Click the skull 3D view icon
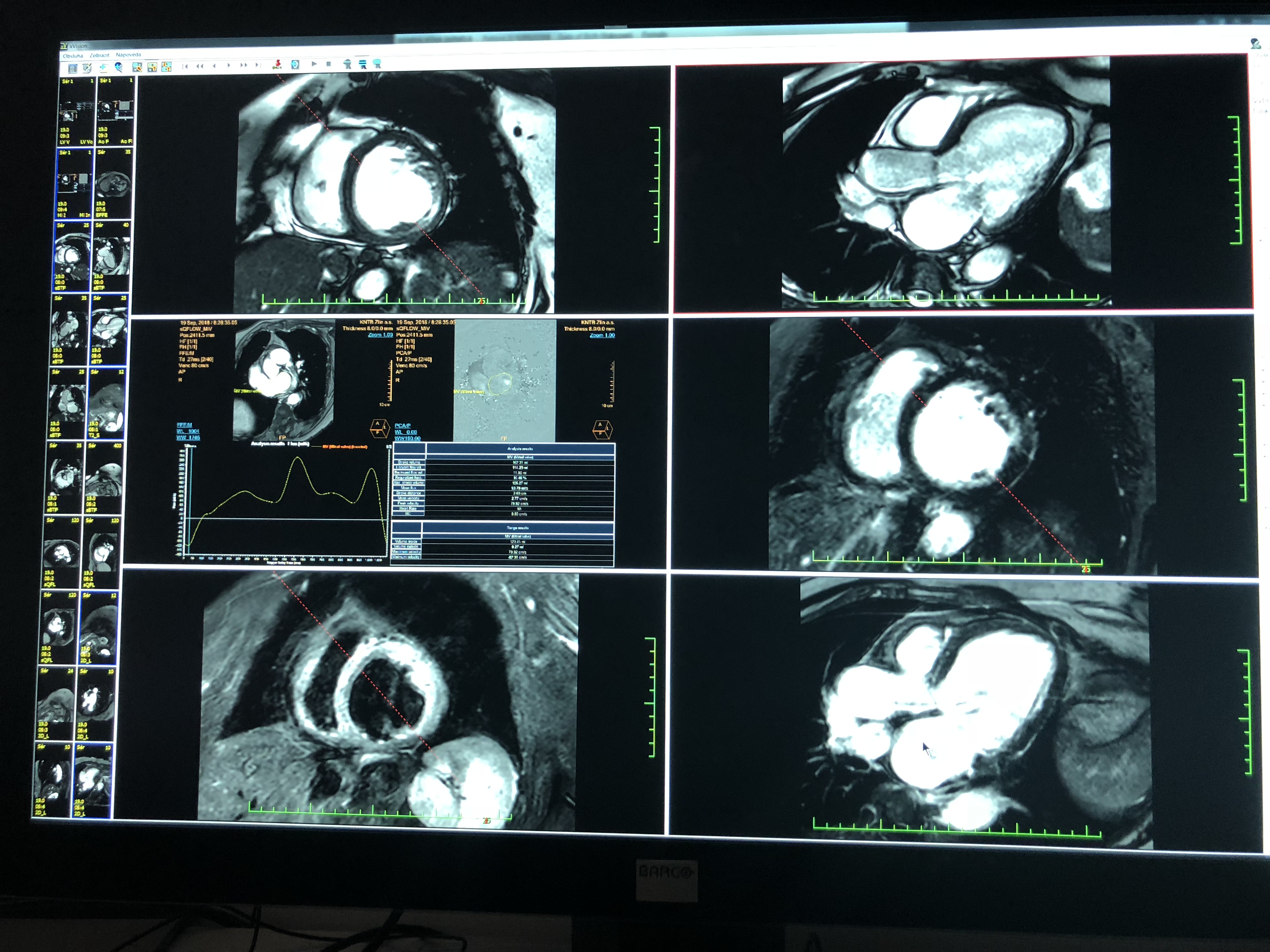Screen dimensions: 1270x952 (x=119, y=67)
